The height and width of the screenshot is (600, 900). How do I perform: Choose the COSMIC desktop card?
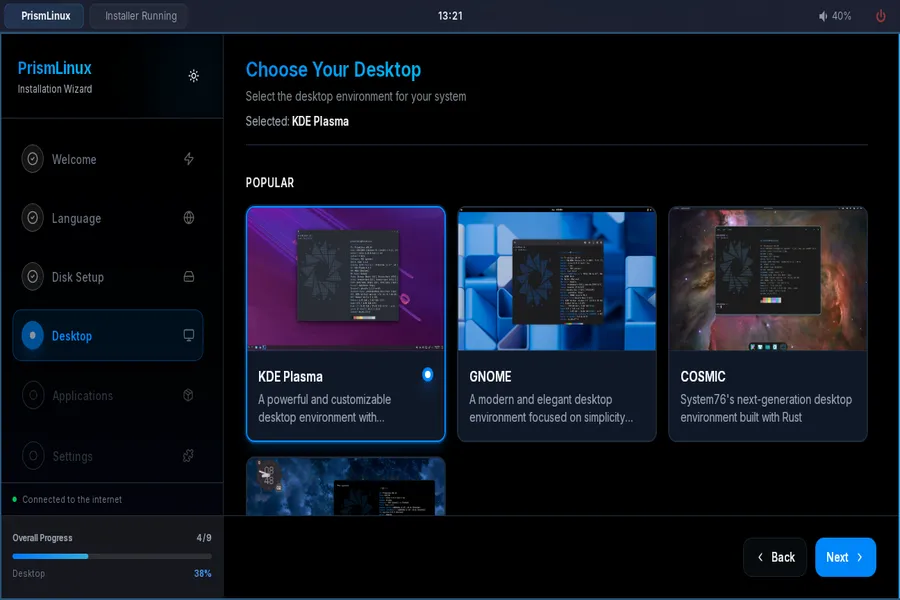coord(768,324)
